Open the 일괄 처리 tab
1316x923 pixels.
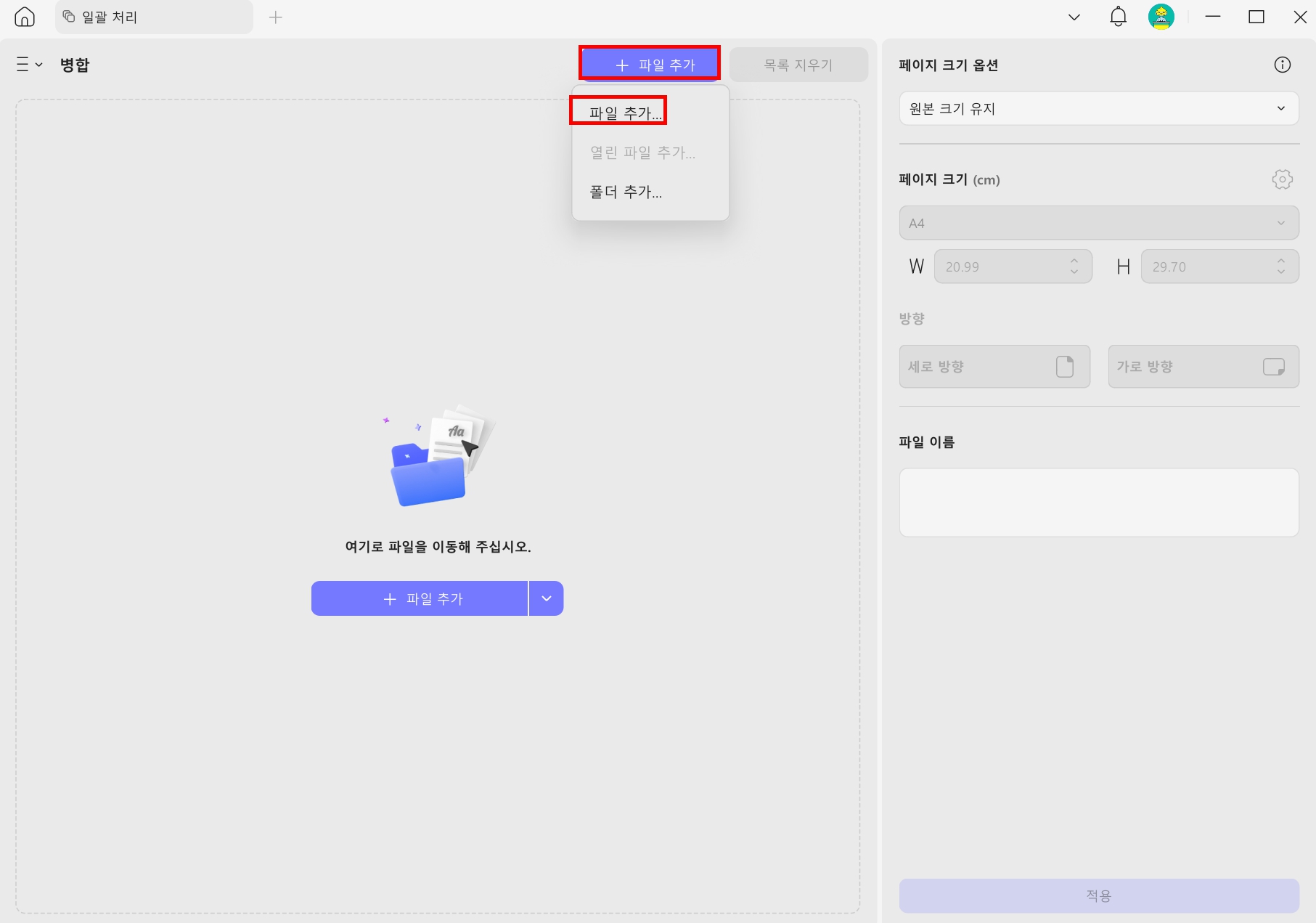coord(154,17)
